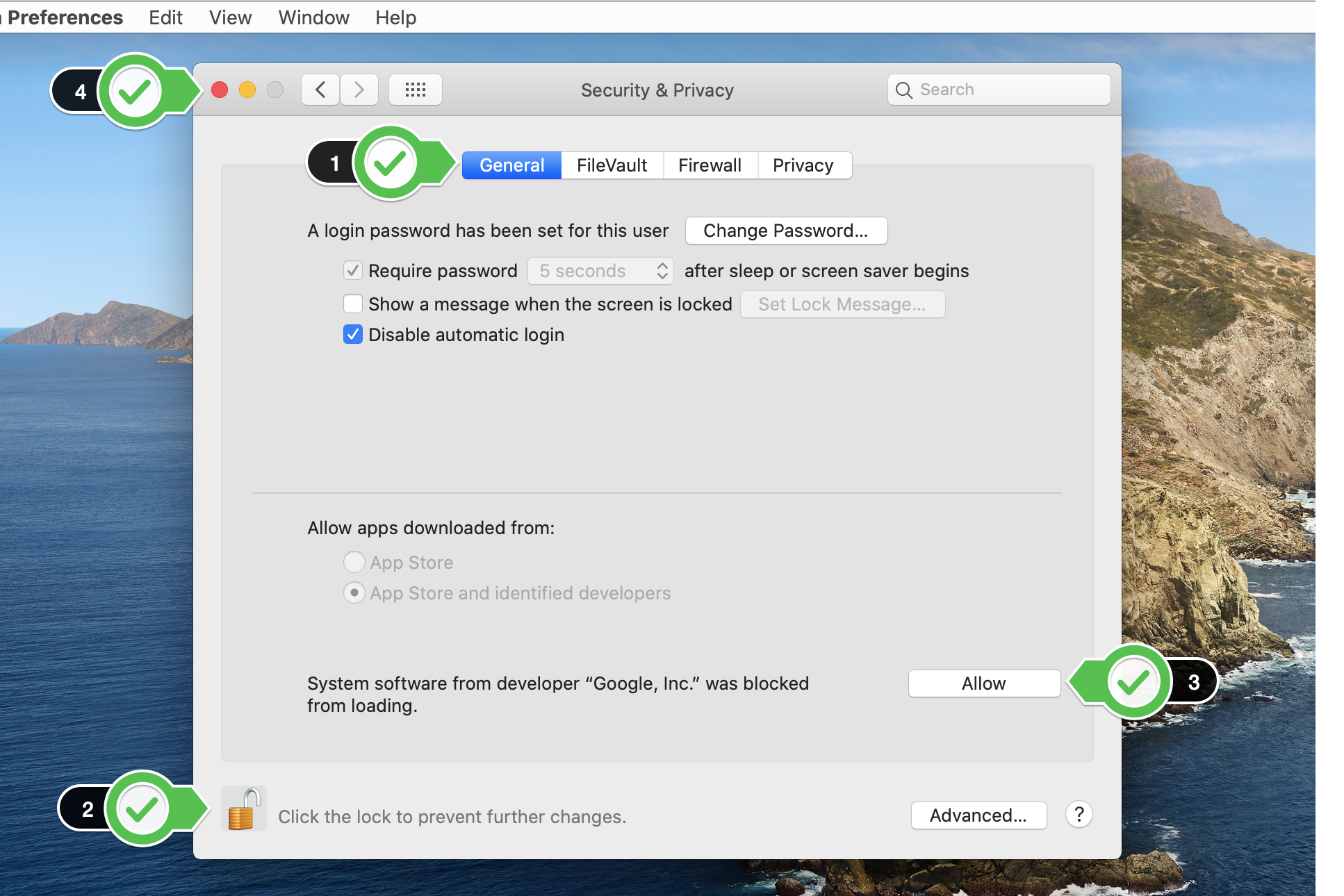Image resolution: width=1344 pixels, height=896 pixels.
Task: Click the open padlock icon
Action: click(243, 810)
